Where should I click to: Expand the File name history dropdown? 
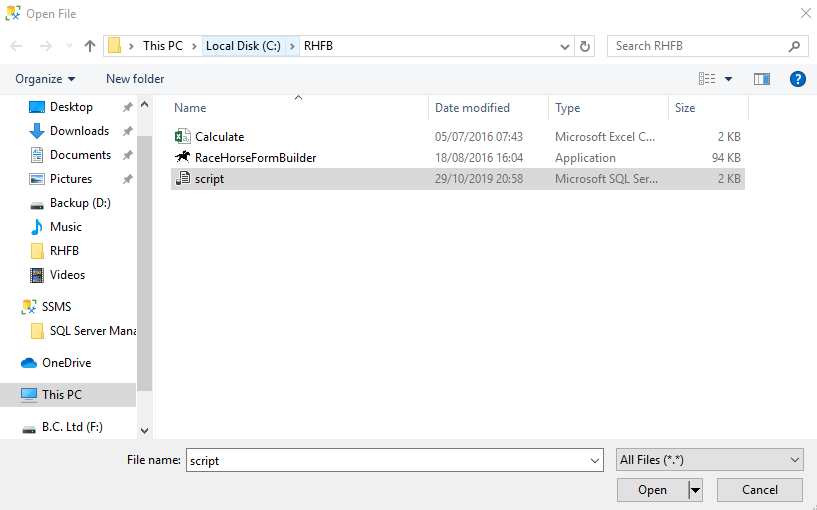tap(595, 460)
